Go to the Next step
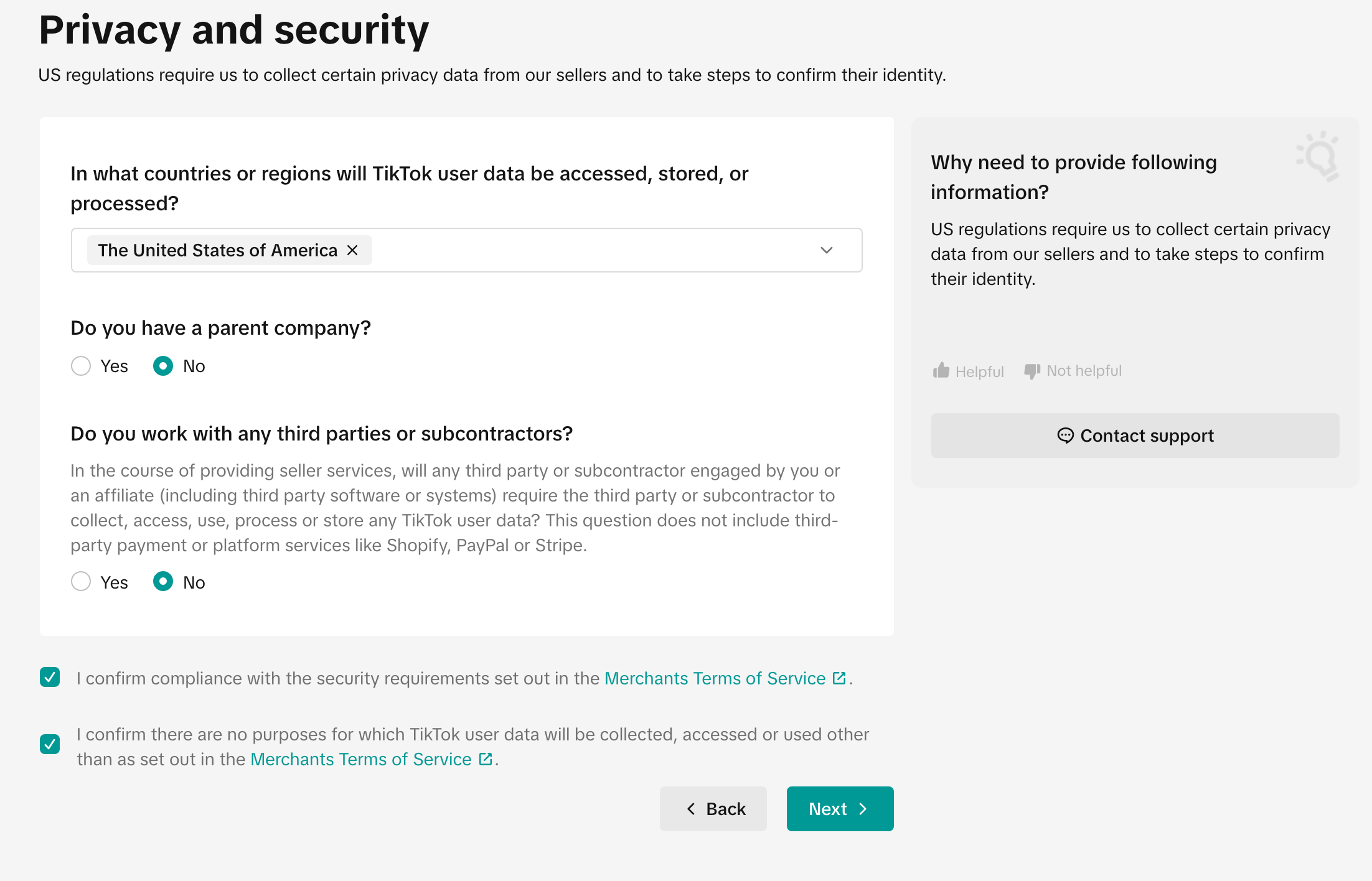Screen dimensions: 1372x881 (x=840, y=809)
